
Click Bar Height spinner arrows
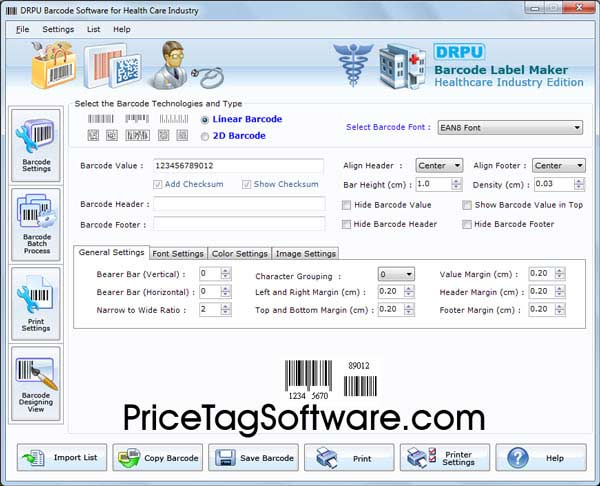(x=456, y=184)
